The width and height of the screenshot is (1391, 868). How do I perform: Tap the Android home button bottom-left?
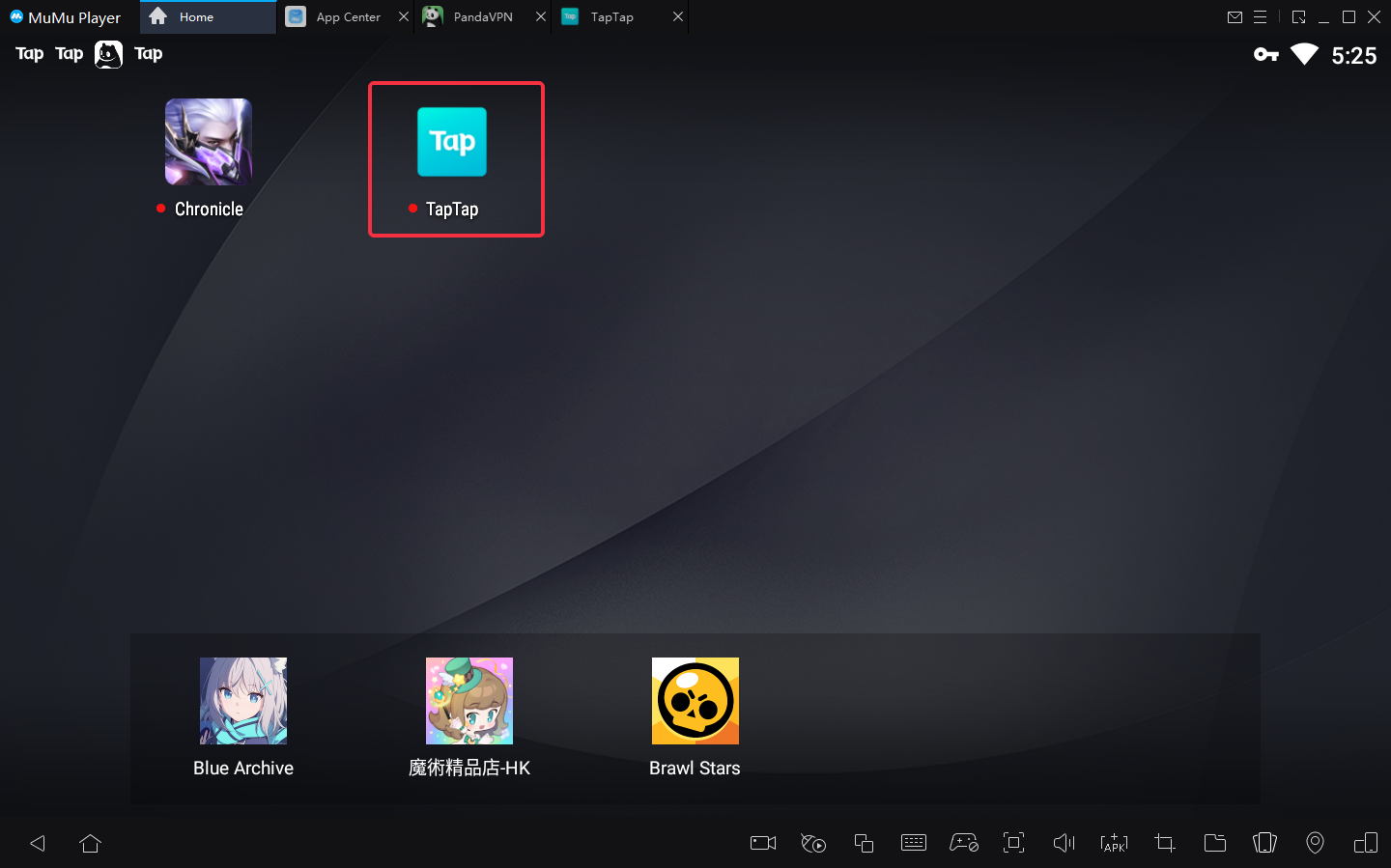tap(91, 843)
